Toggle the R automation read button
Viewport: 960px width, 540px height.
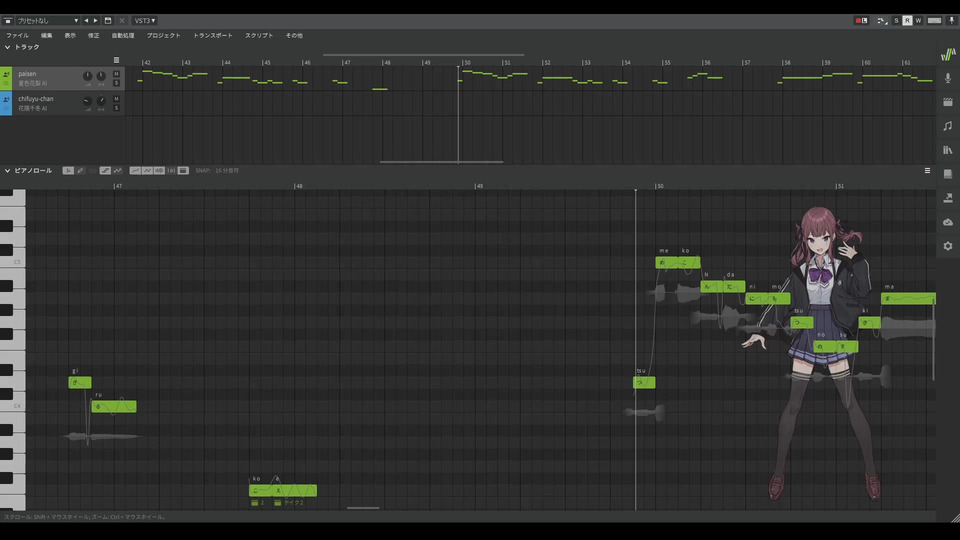907,20
